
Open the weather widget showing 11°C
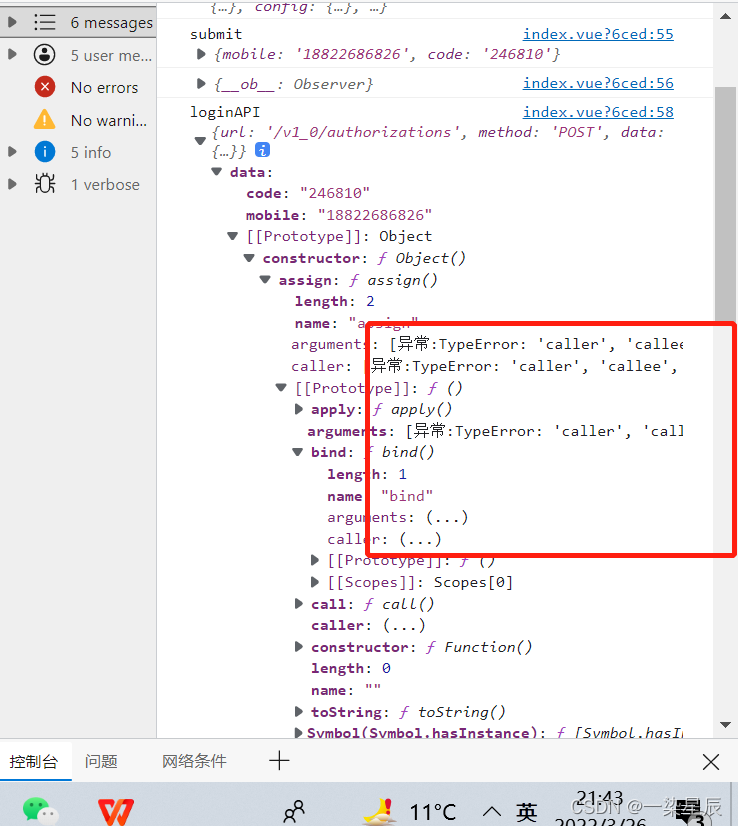pyautogui.click(x=410, y=811)
